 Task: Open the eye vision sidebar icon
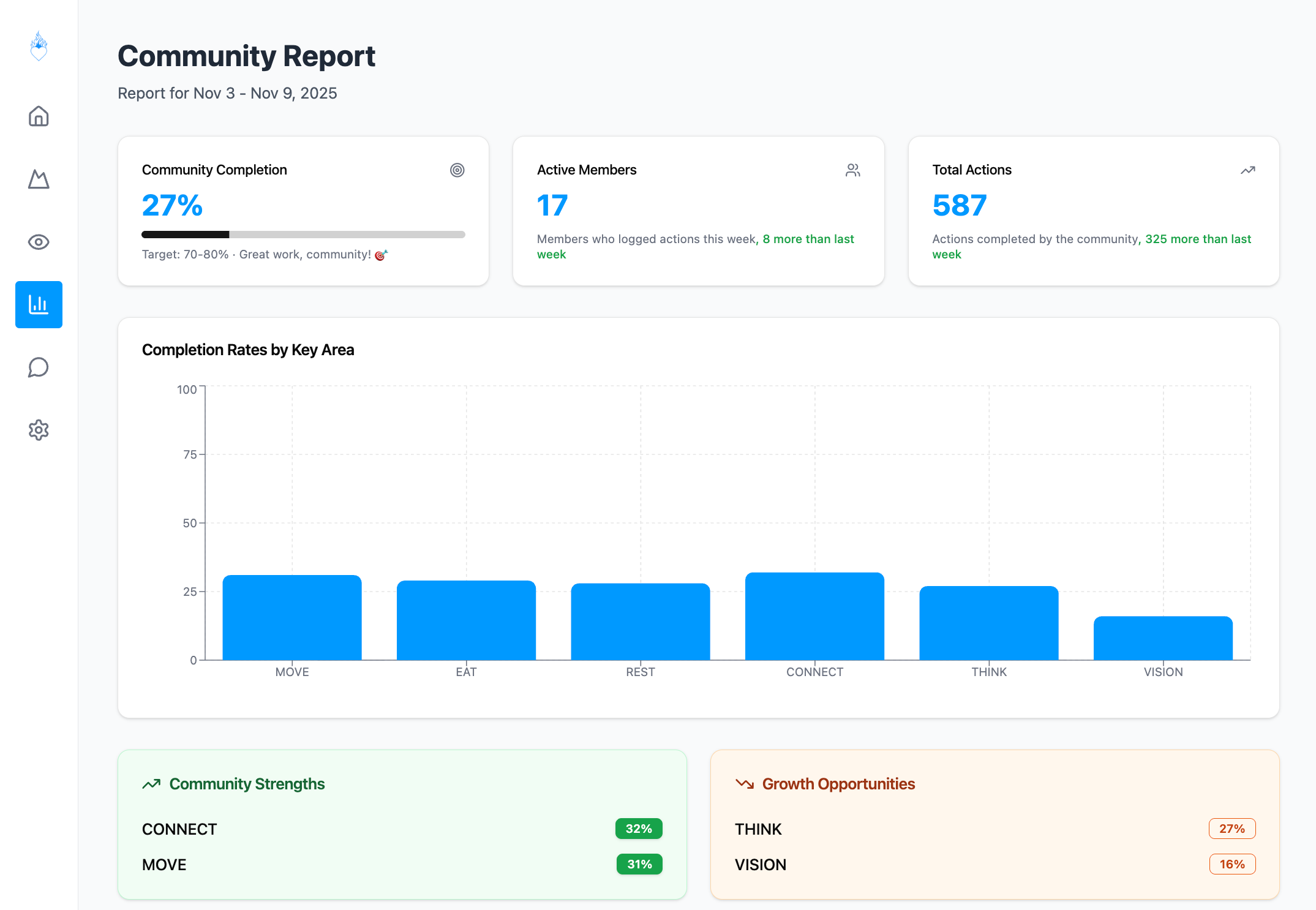pyautogui.click(x=39, y=242)
